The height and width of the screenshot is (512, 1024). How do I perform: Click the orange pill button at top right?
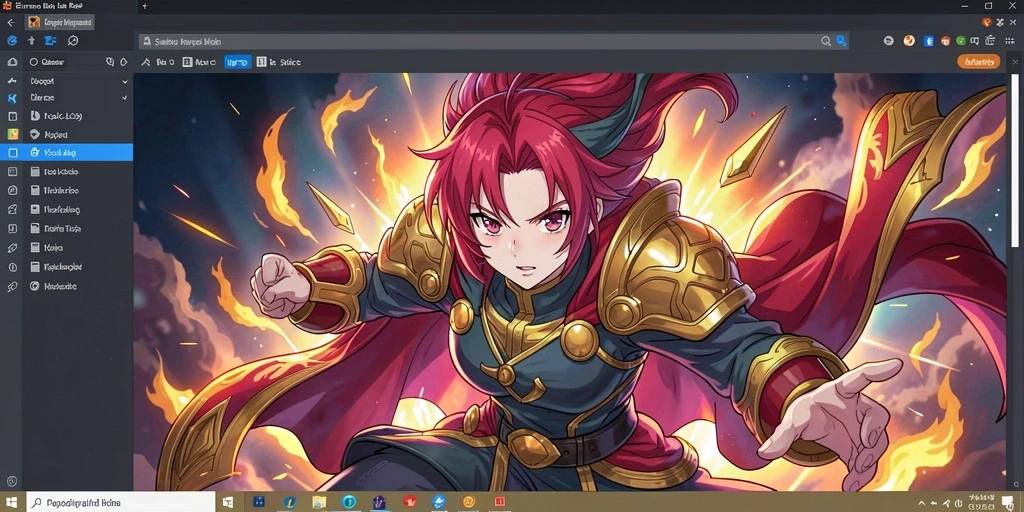coord(978,61)
